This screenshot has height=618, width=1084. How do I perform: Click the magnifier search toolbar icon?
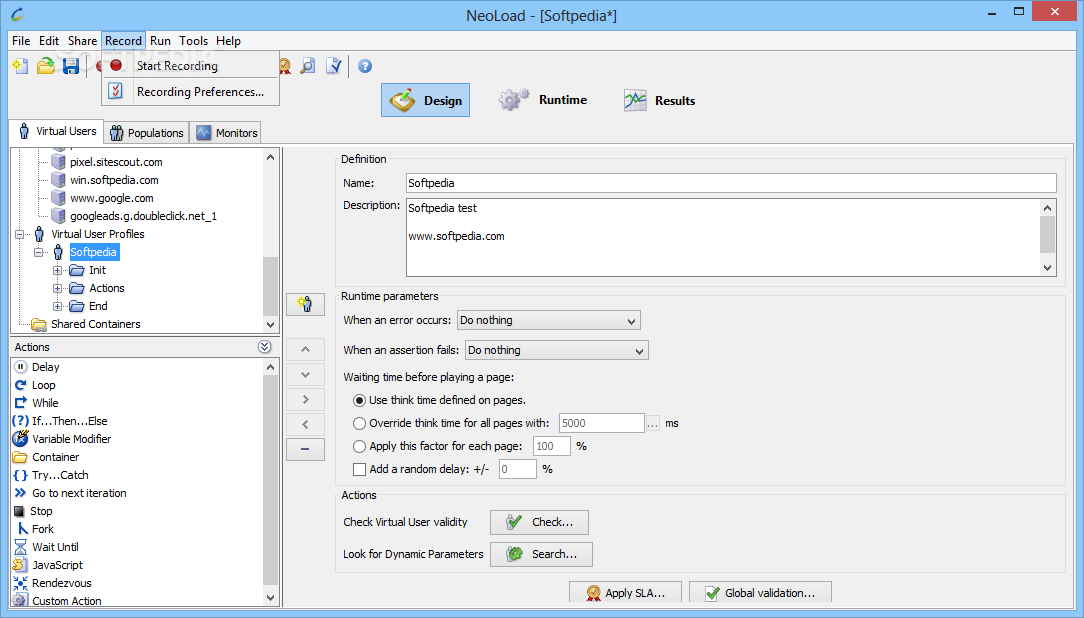[x=308, y=66]
